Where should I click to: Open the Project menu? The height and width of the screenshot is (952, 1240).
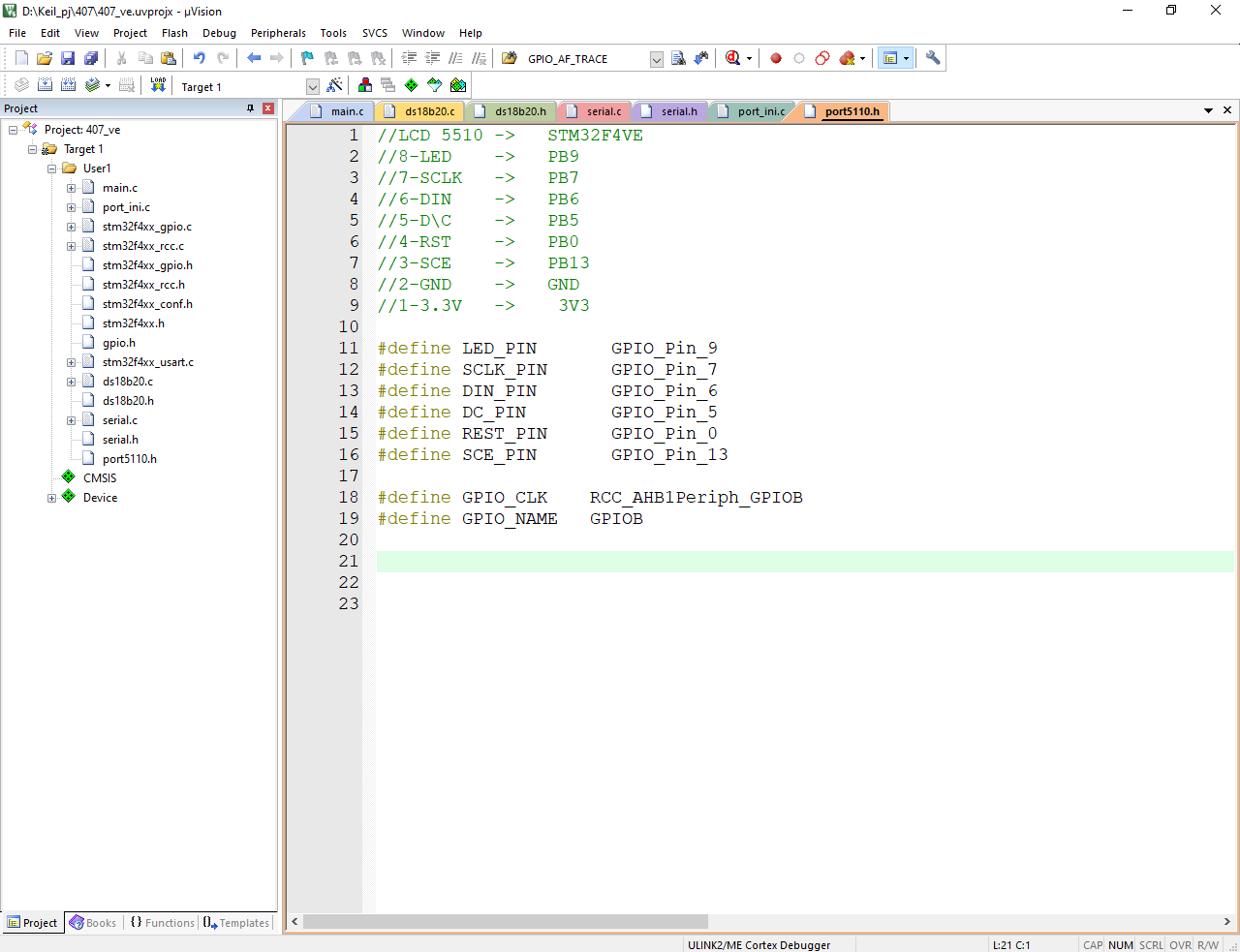point(130,33)
